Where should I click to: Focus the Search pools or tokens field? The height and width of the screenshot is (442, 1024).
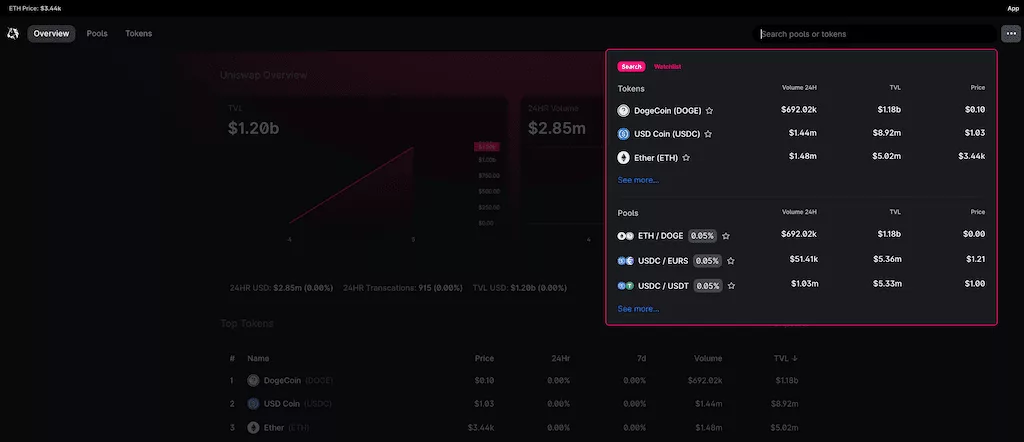coord(875,34)
